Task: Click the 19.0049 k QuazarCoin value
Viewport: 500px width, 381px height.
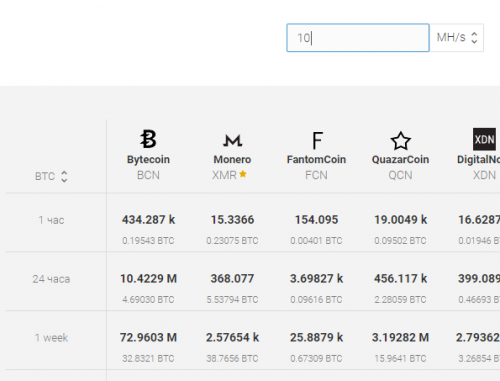Action: click(400, 220)
